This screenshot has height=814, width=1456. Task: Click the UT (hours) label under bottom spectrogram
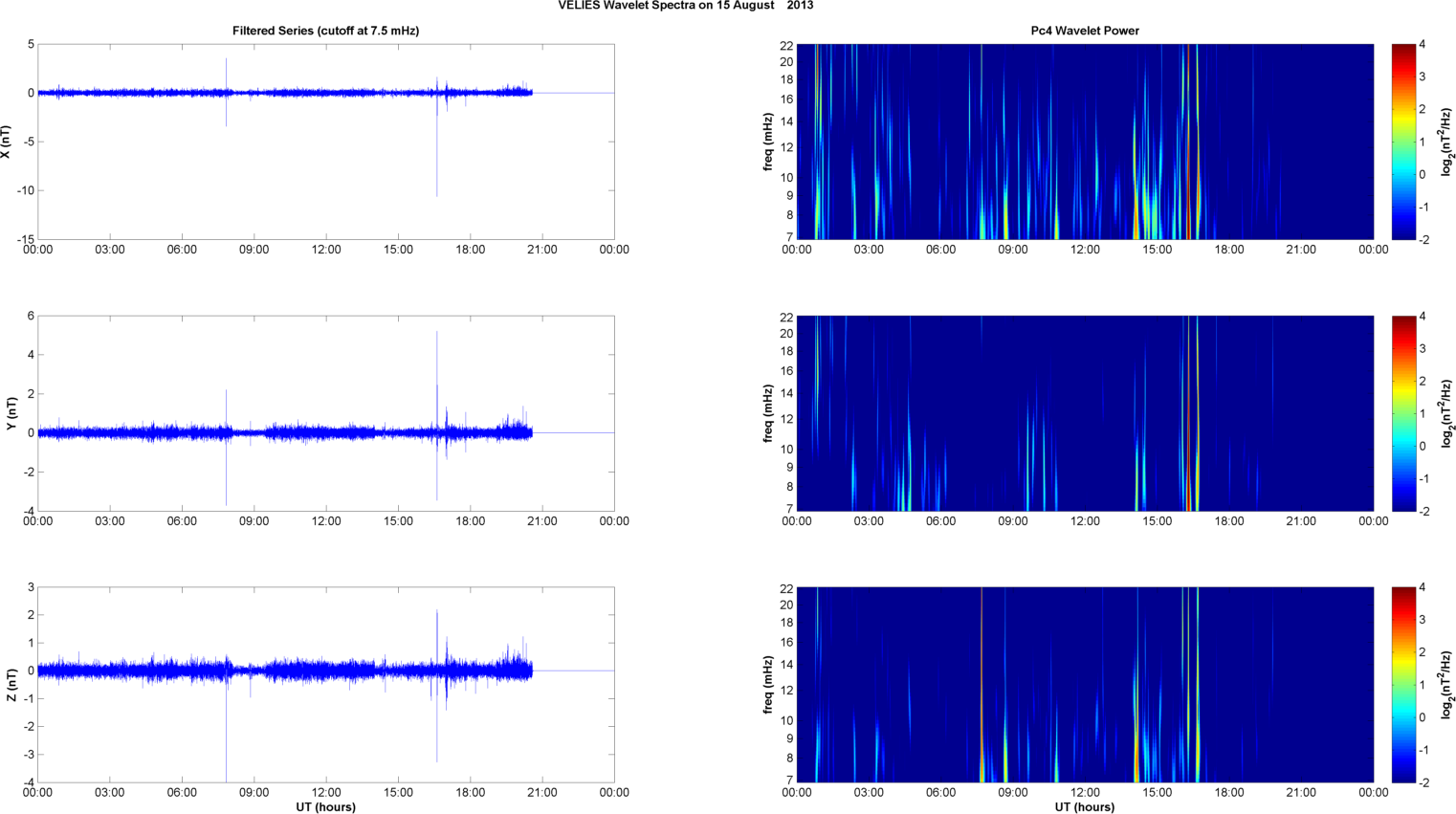(x=1085, y=806)
